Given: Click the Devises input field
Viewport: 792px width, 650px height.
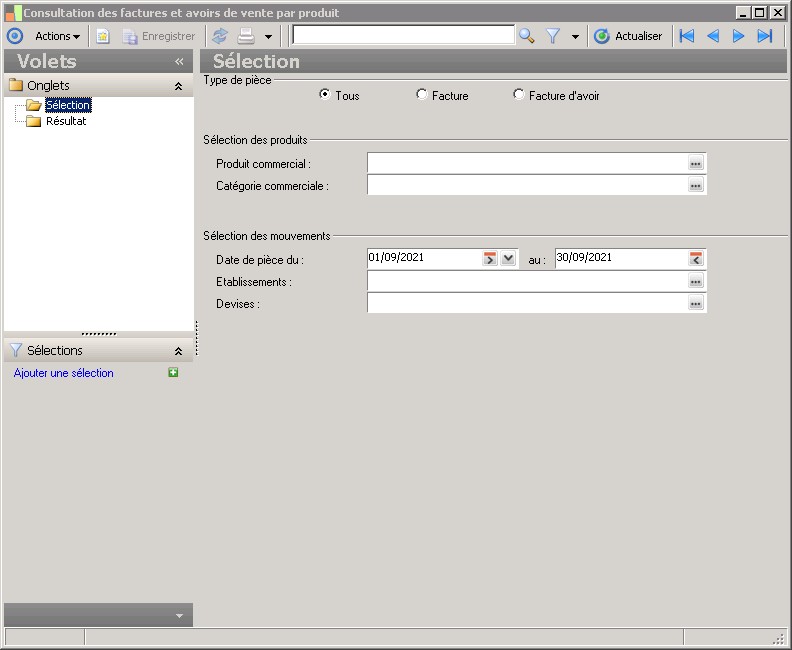Looking at the screenshot, I should click(527, 304).
